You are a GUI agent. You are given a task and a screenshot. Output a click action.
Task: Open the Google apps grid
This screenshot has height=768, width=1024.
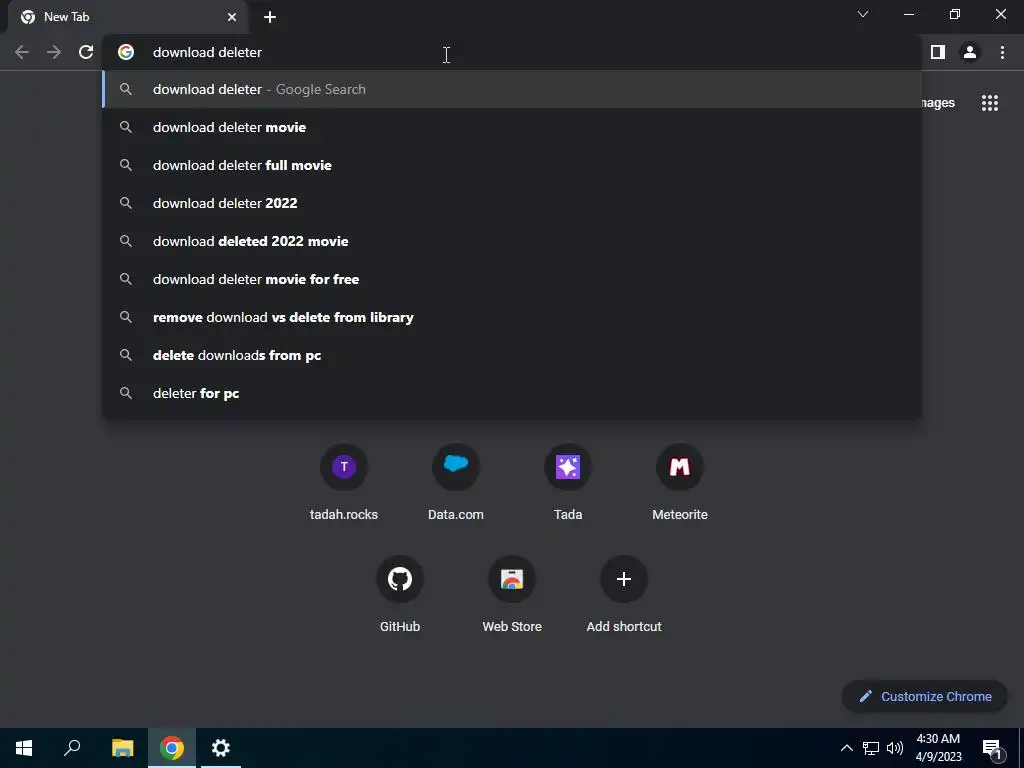point(989,103)
